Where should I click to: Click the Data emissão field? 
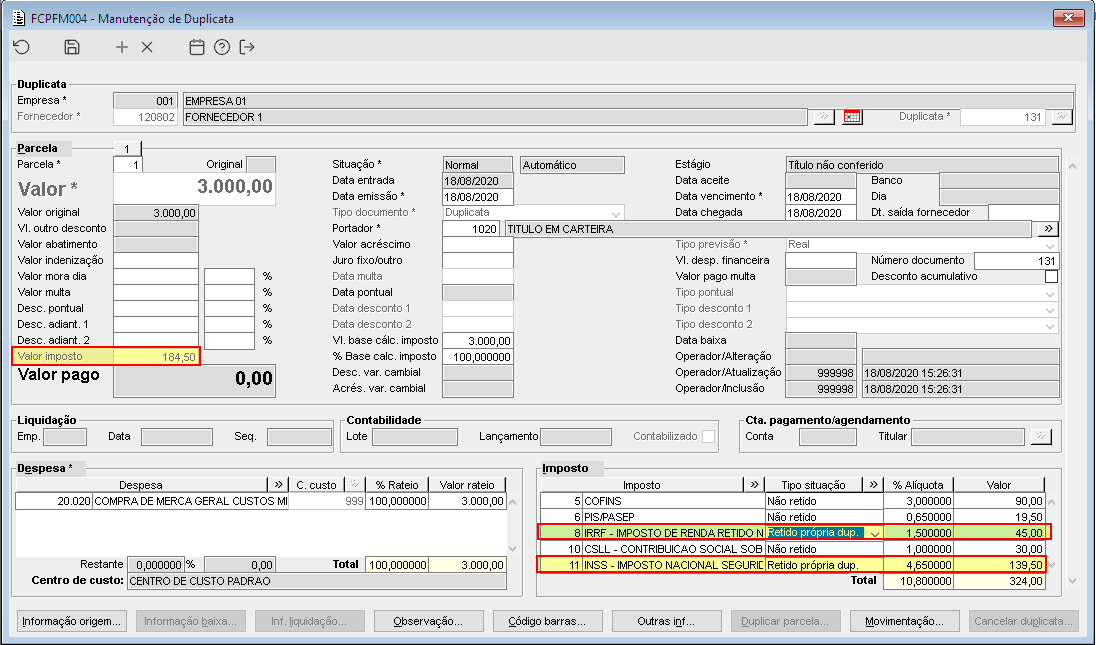point(478,197)
